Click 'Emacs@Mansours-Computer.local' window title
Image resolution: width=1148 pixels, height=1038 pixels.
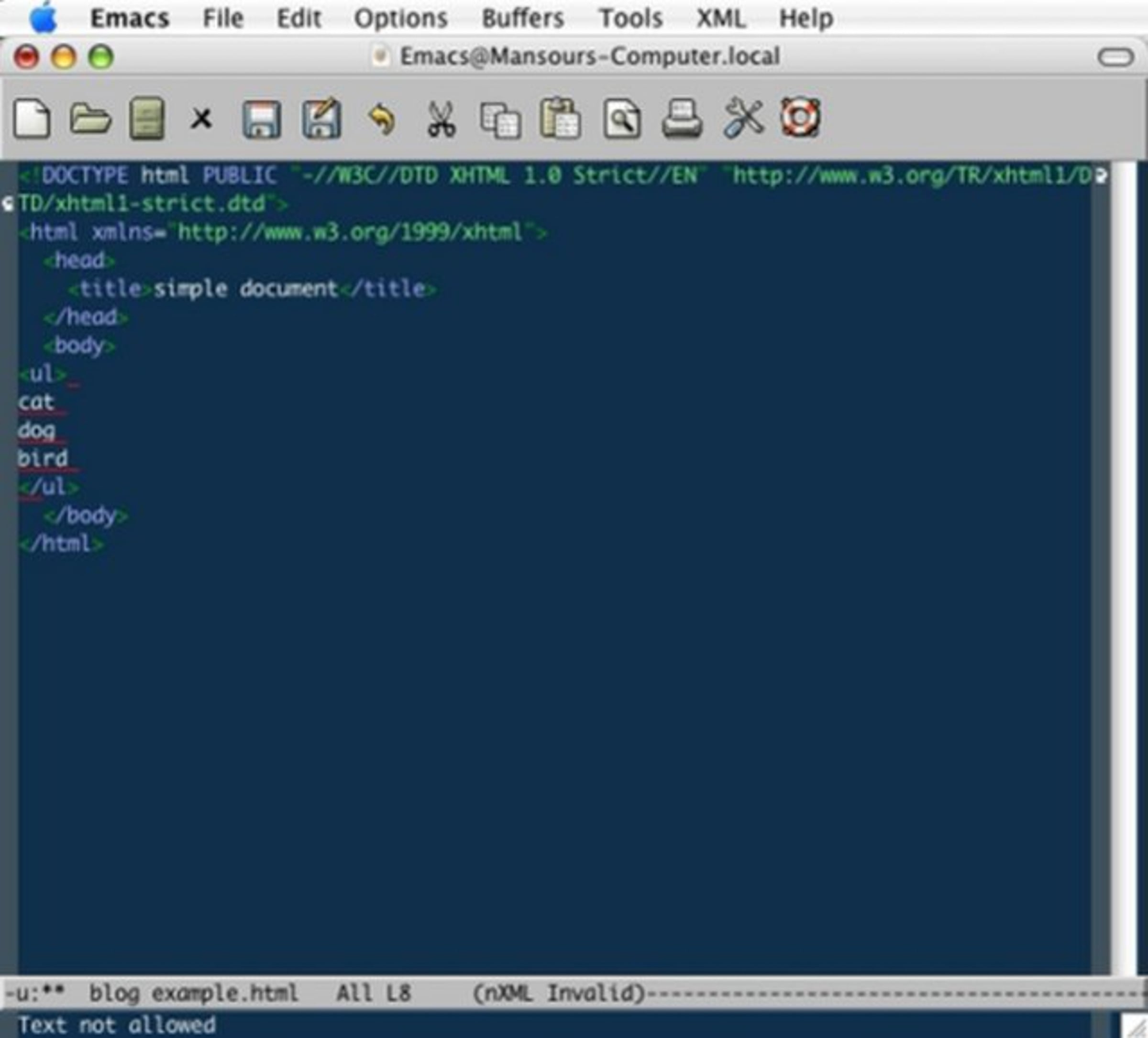tap(590, 56)
